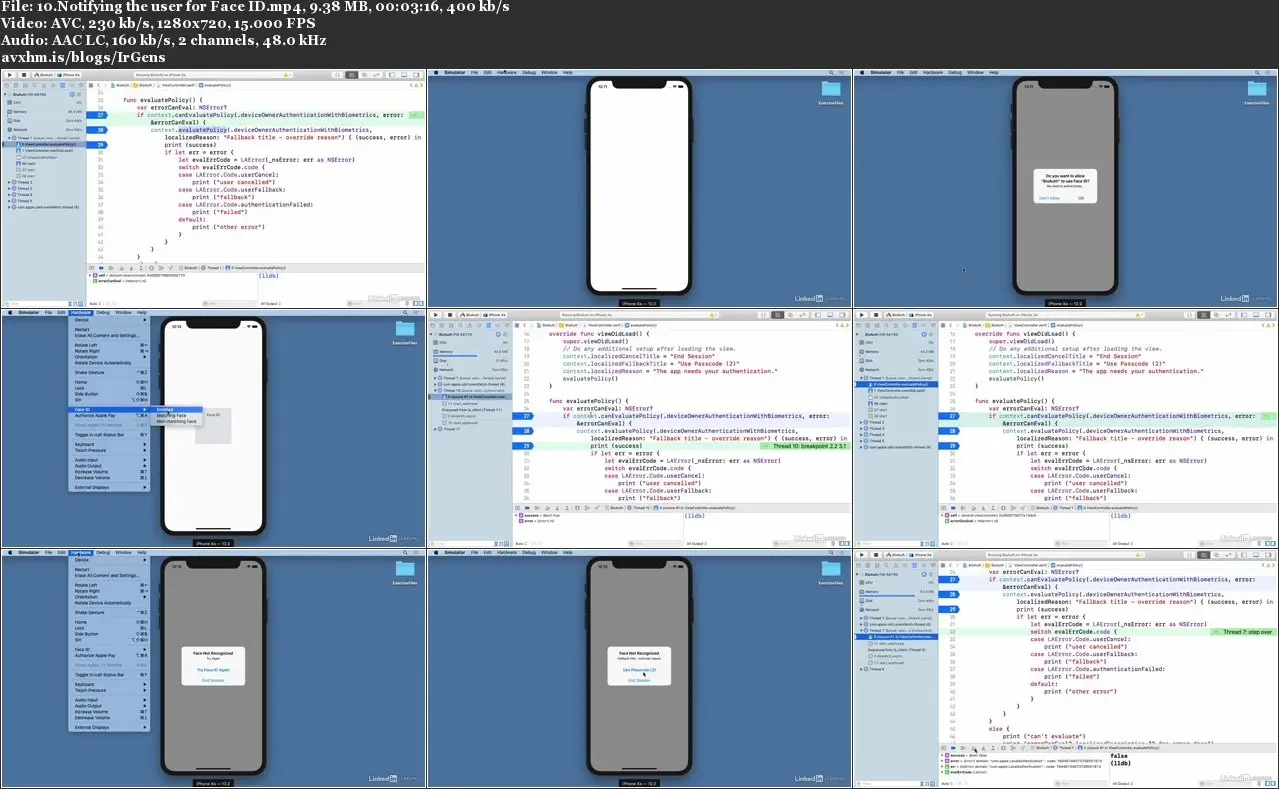
Task: Open Debug menu in Face ID permission alert frame
Action: tap(956, 72)
